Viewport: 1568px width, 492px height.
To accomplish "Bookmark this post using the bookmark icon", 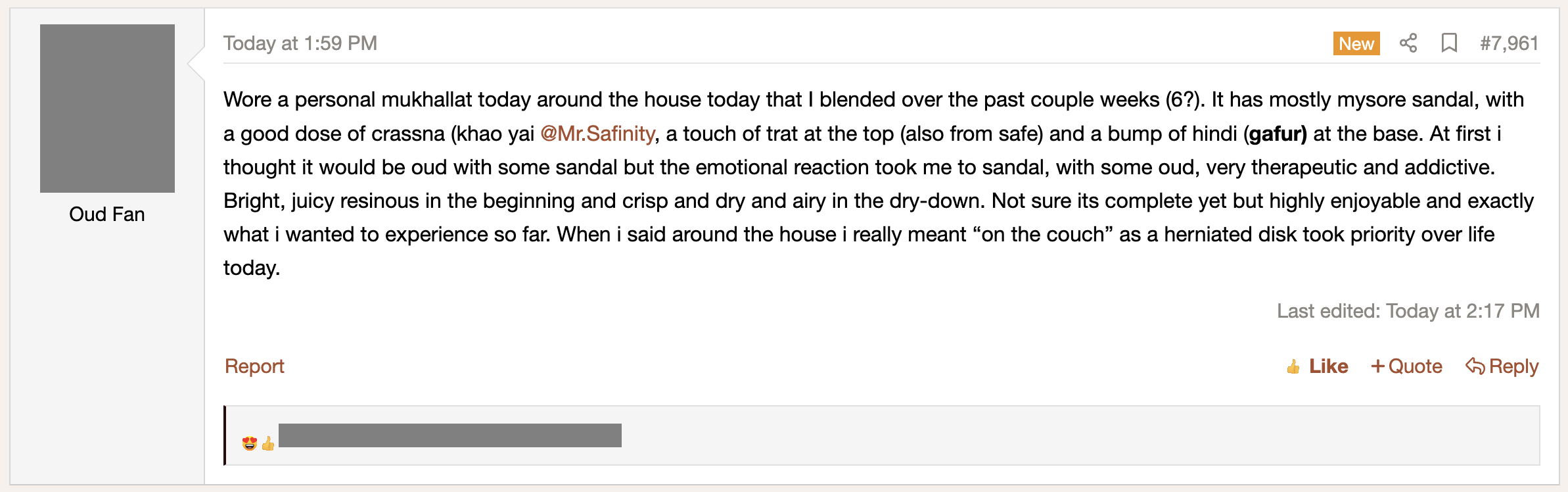I will [x=1449, y=43].
